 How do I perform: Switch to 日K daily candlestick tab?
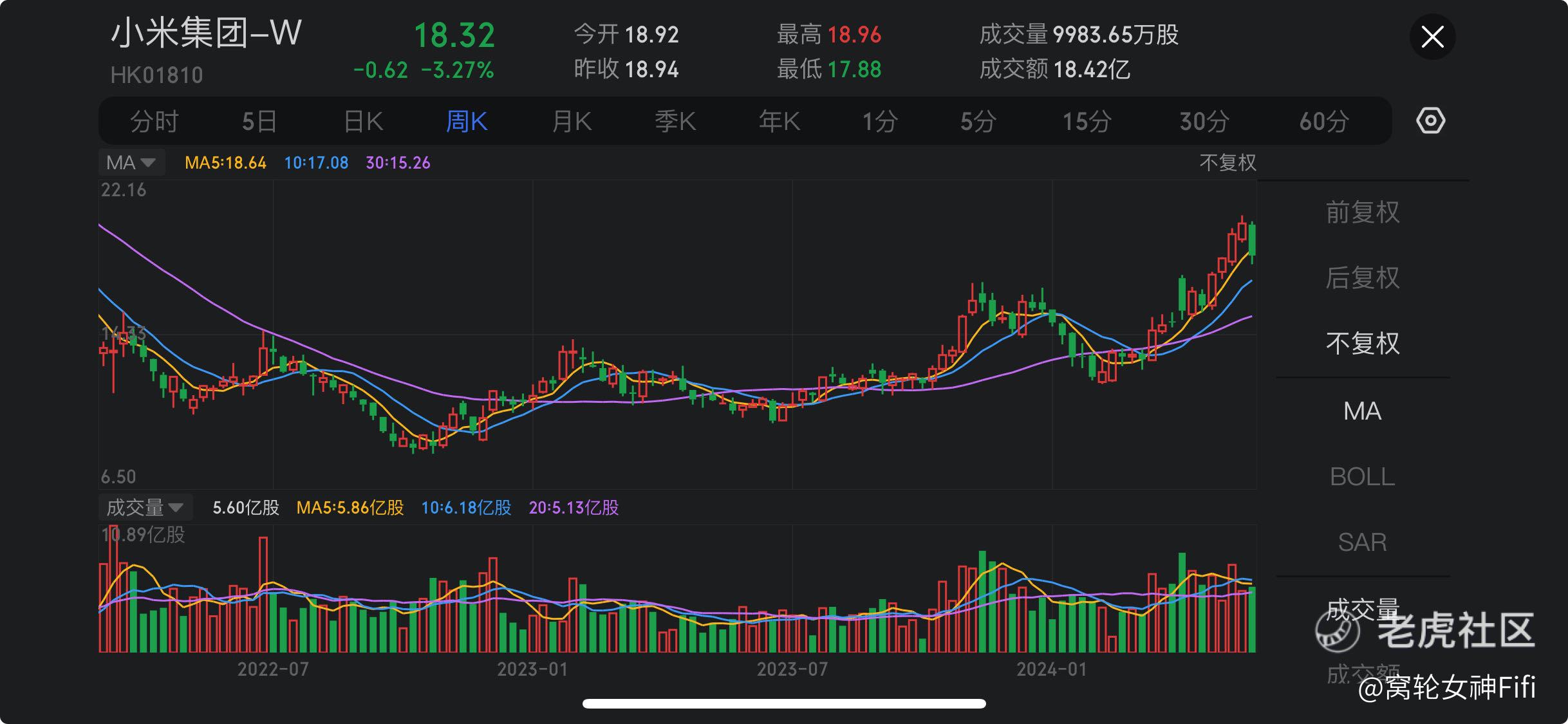tap(363, 122)
